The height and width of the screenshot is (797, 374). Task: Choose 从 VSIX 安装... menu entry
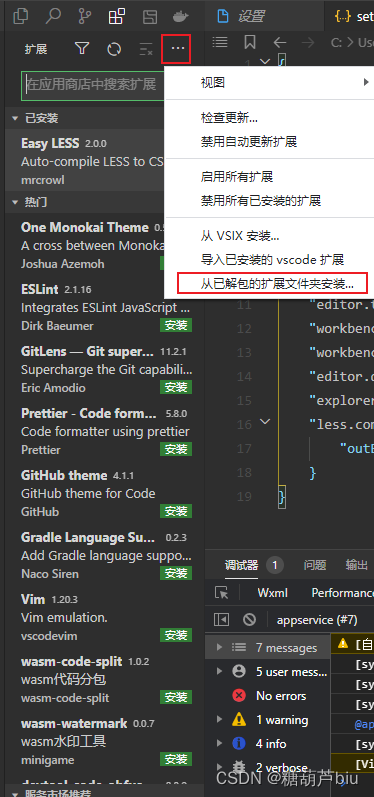click(269, 236)
